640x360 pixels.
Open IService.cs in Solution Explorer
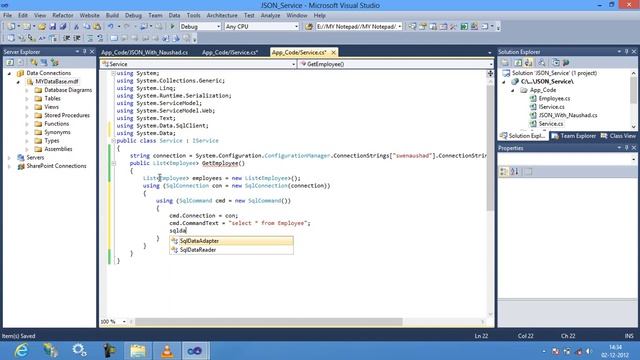tap(551, 107)
